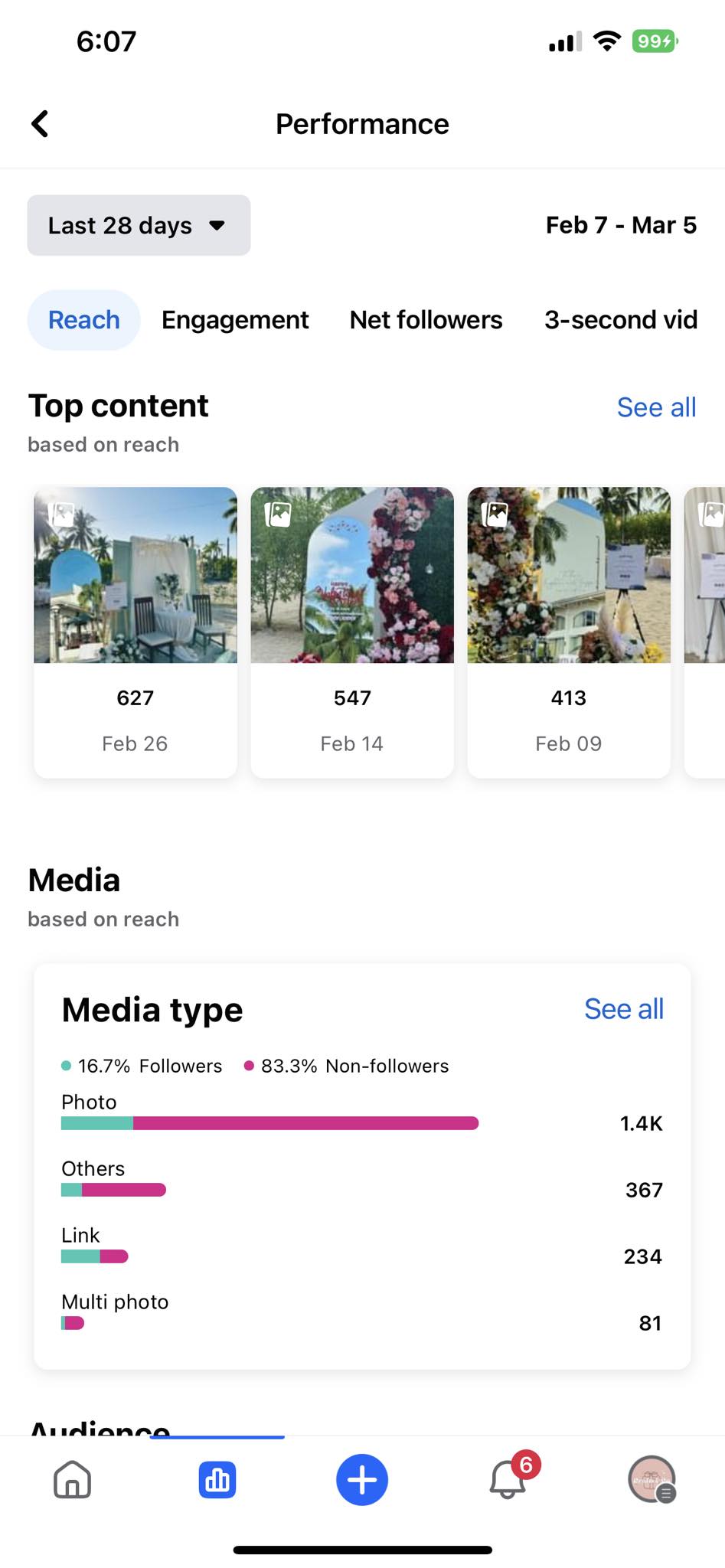Tap See all for Media type

click(x=623, y=1009)
